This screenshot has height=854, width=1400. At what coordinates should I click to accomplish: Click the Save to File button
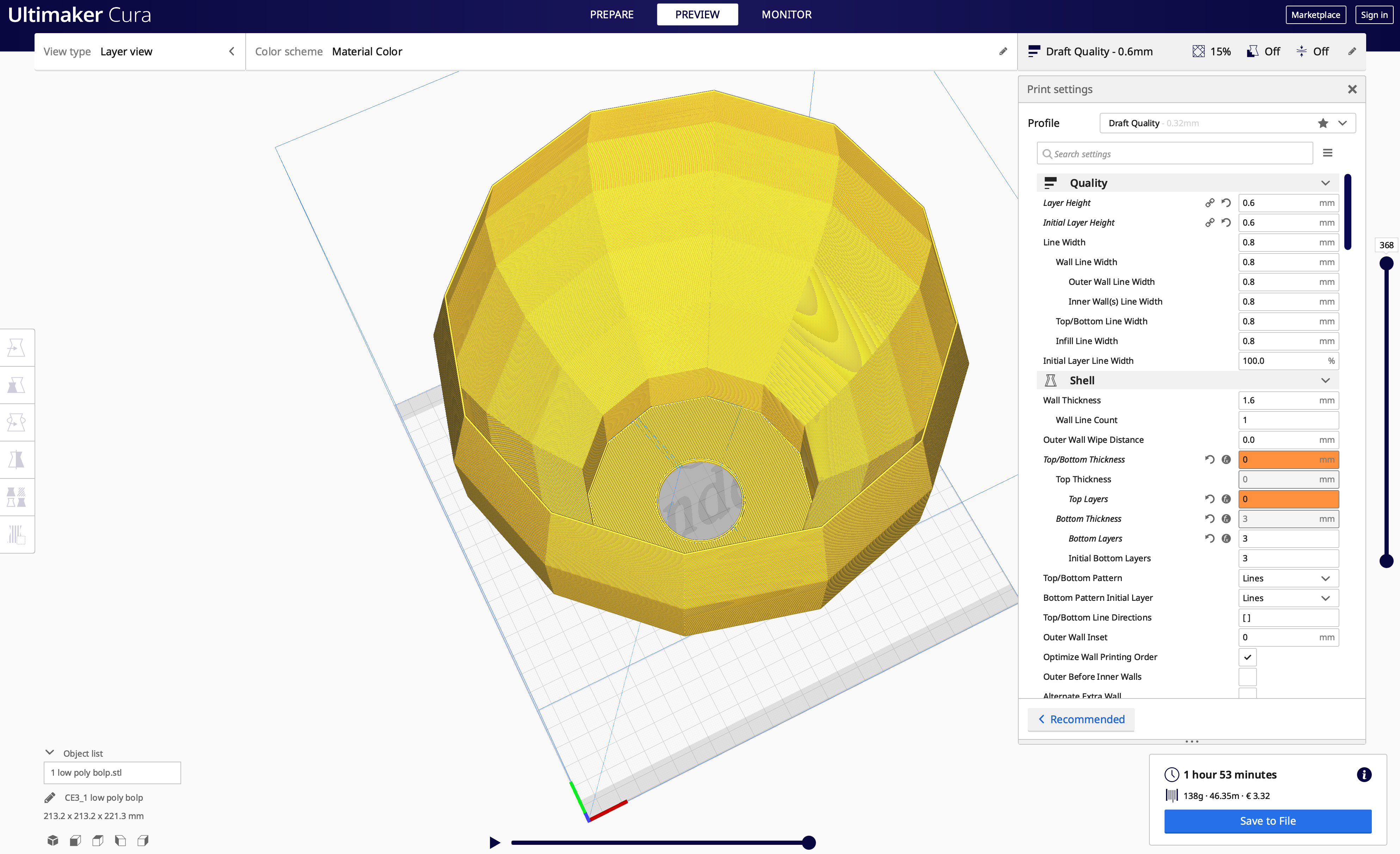pos(1267,821)
